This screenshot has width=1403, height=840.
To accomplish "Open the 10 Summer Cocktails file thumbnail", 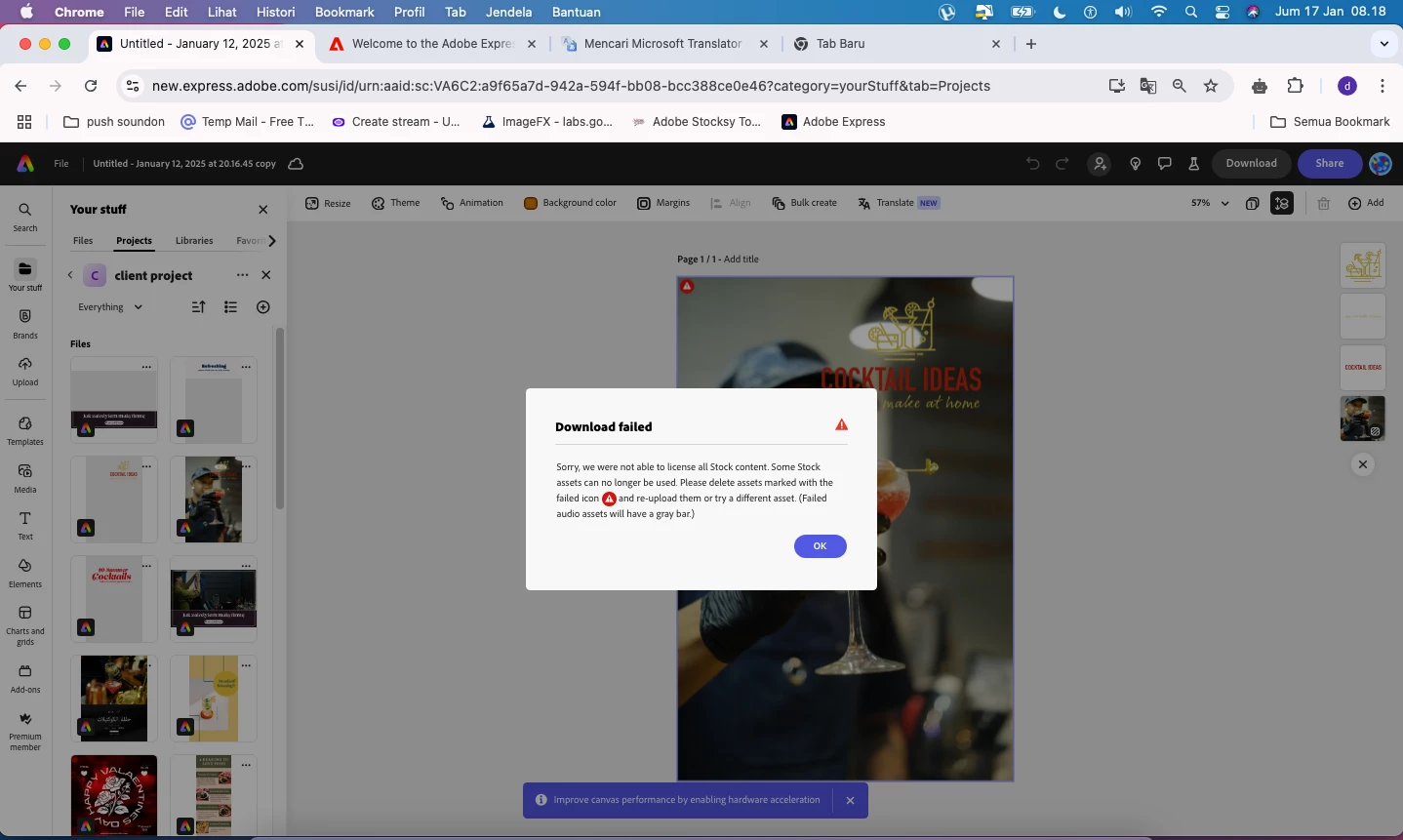I will [x=114, y=599].
